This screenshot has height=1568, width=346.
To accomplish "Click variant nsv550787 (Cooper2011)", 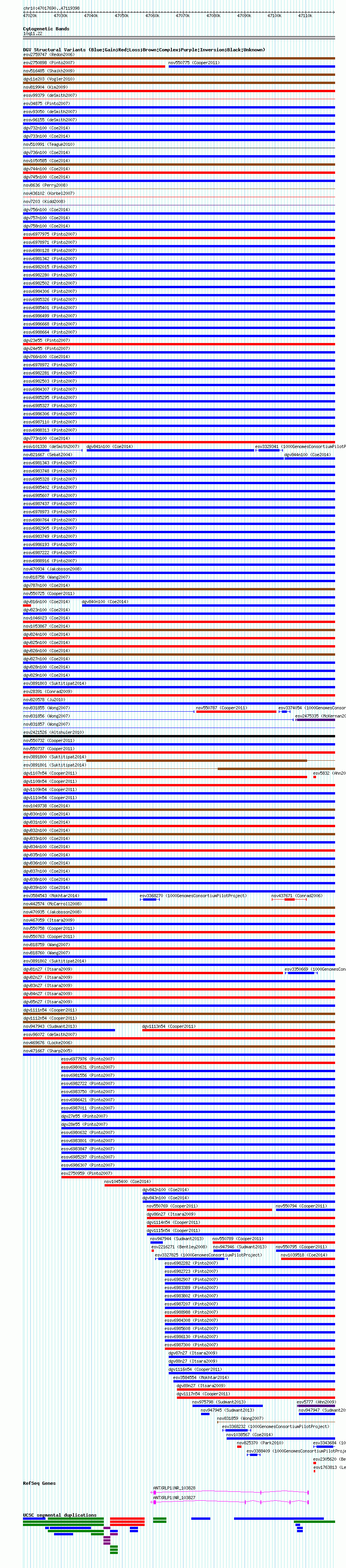I will coord(221,708).
